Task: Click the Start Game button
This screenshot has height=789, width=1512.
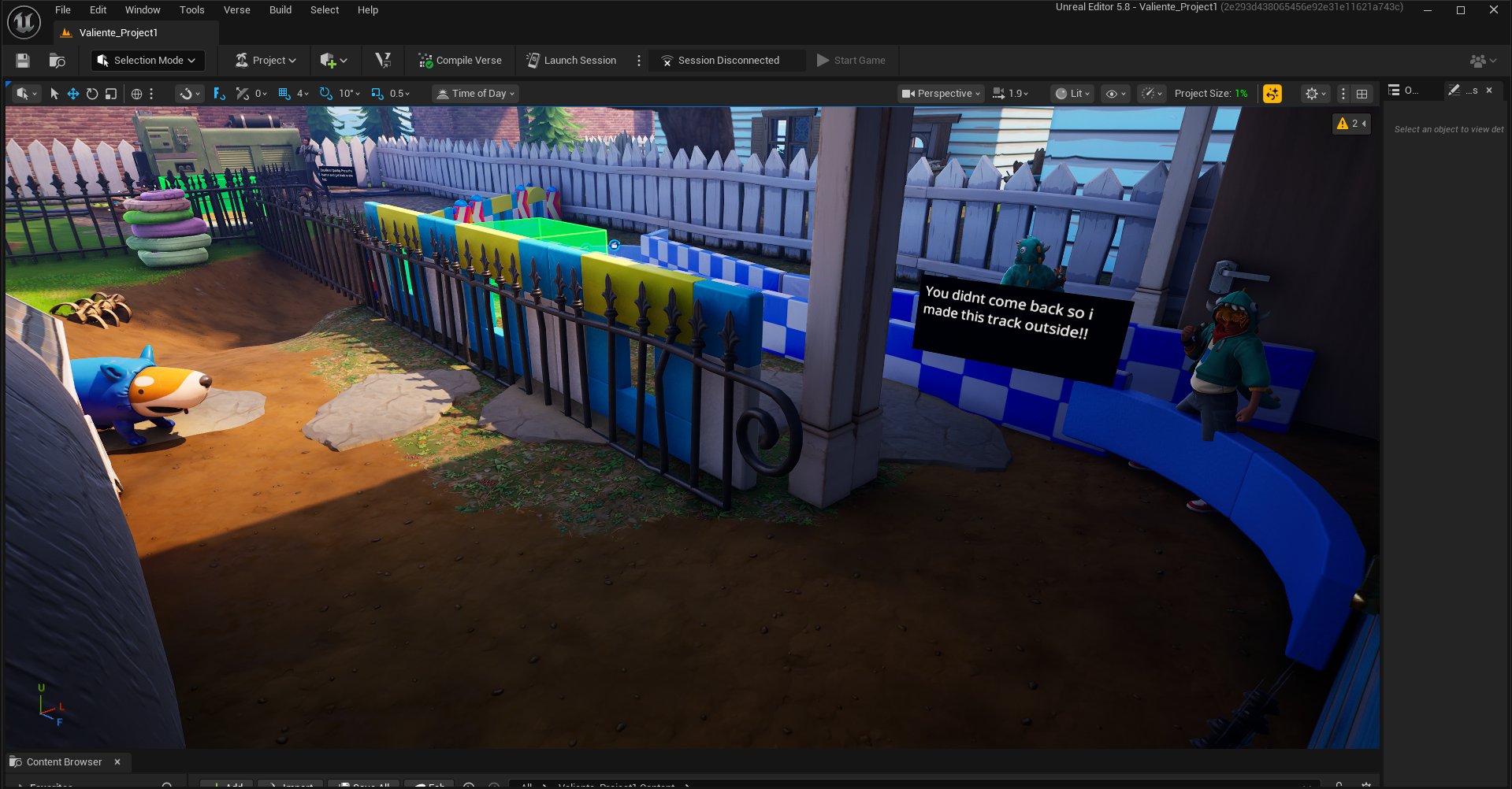Action: (x=852, y=61)
